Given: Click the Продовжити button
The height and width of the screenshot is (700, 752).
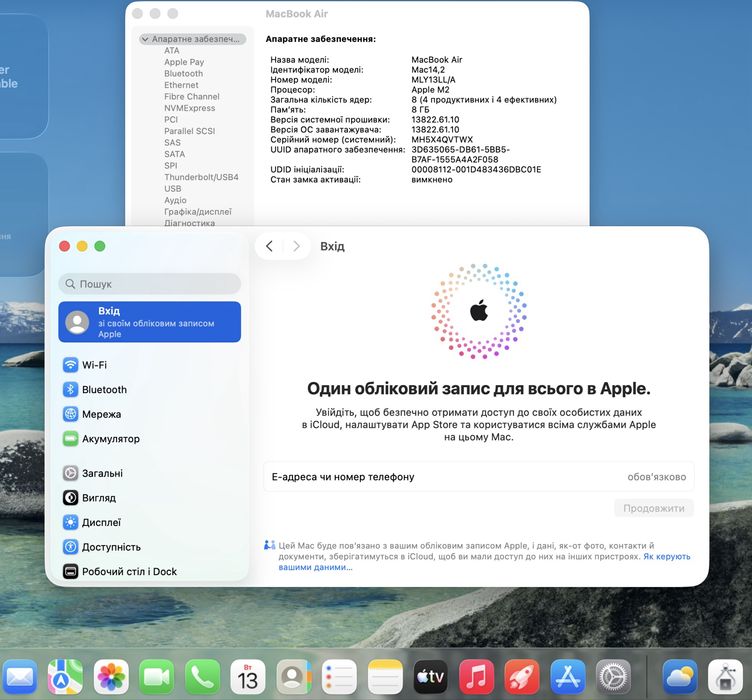Looking at the screenshot, I should tap(654, 508).
